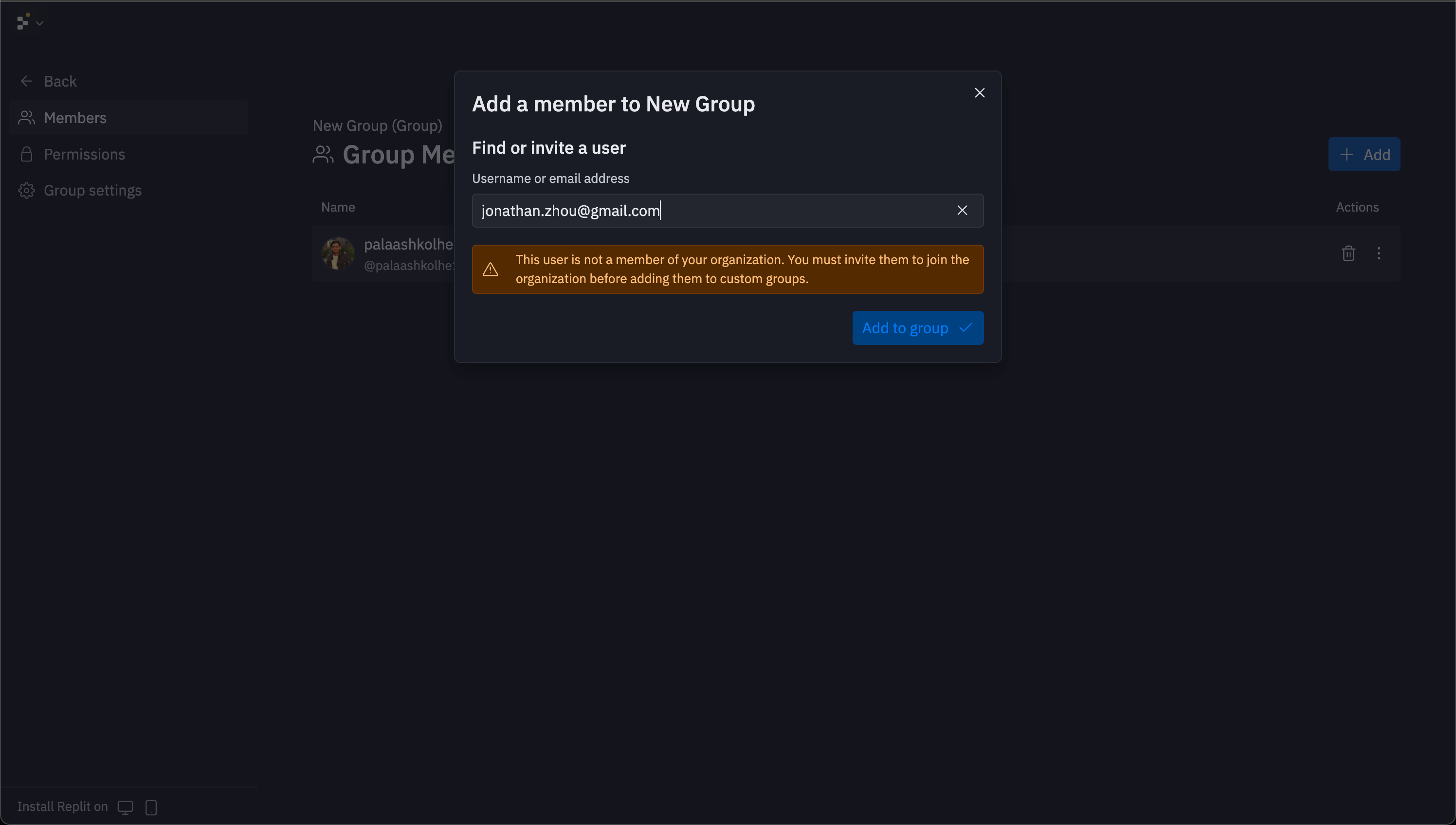Close the Add a member dialog
Screen dimensions: 1456x825
click(980, 93)
